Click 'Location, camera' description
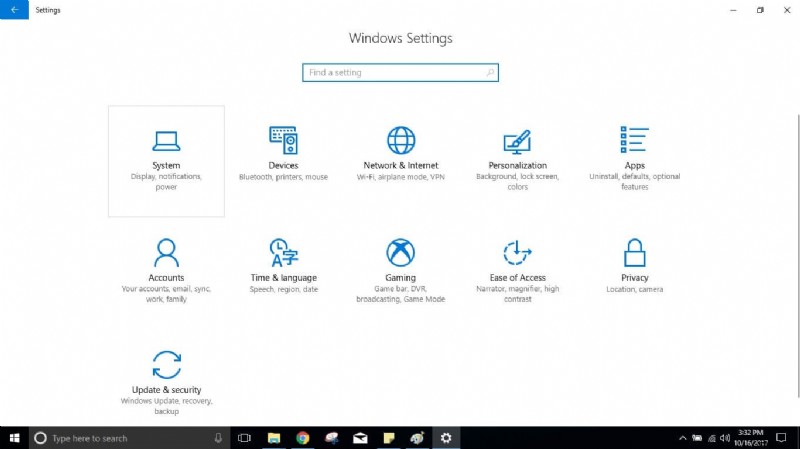Screen dimensions: 800x449 [635, 289]
